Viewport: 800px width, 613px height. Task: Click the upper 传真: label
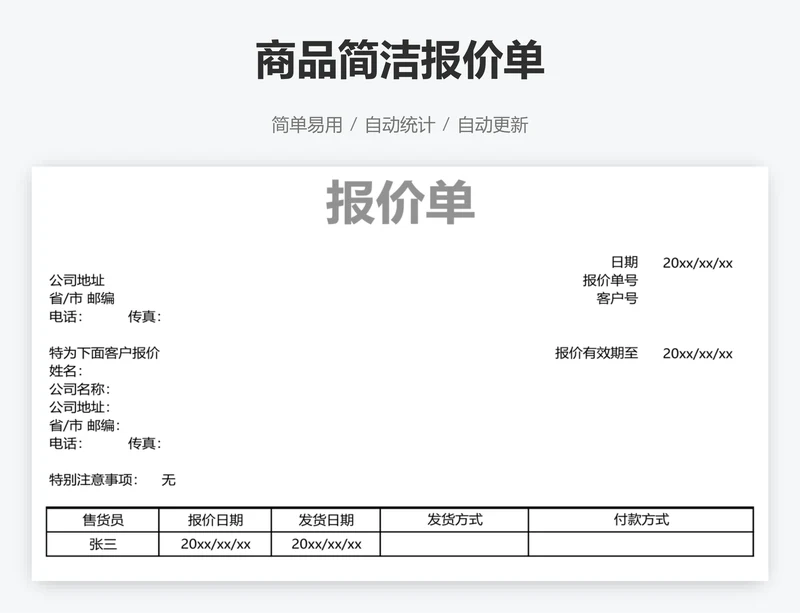(x=144, y=316)
